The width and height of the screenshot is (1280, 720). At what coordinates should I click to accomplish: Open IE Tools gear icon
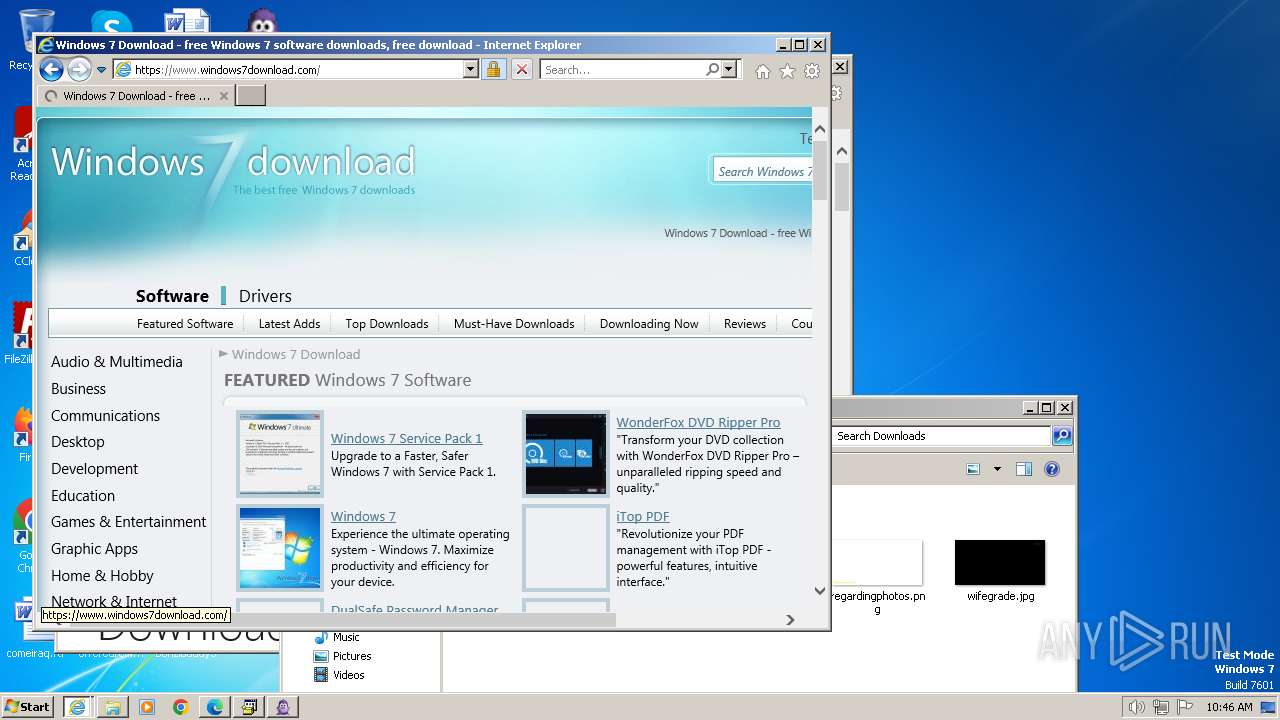pos(812,71)
